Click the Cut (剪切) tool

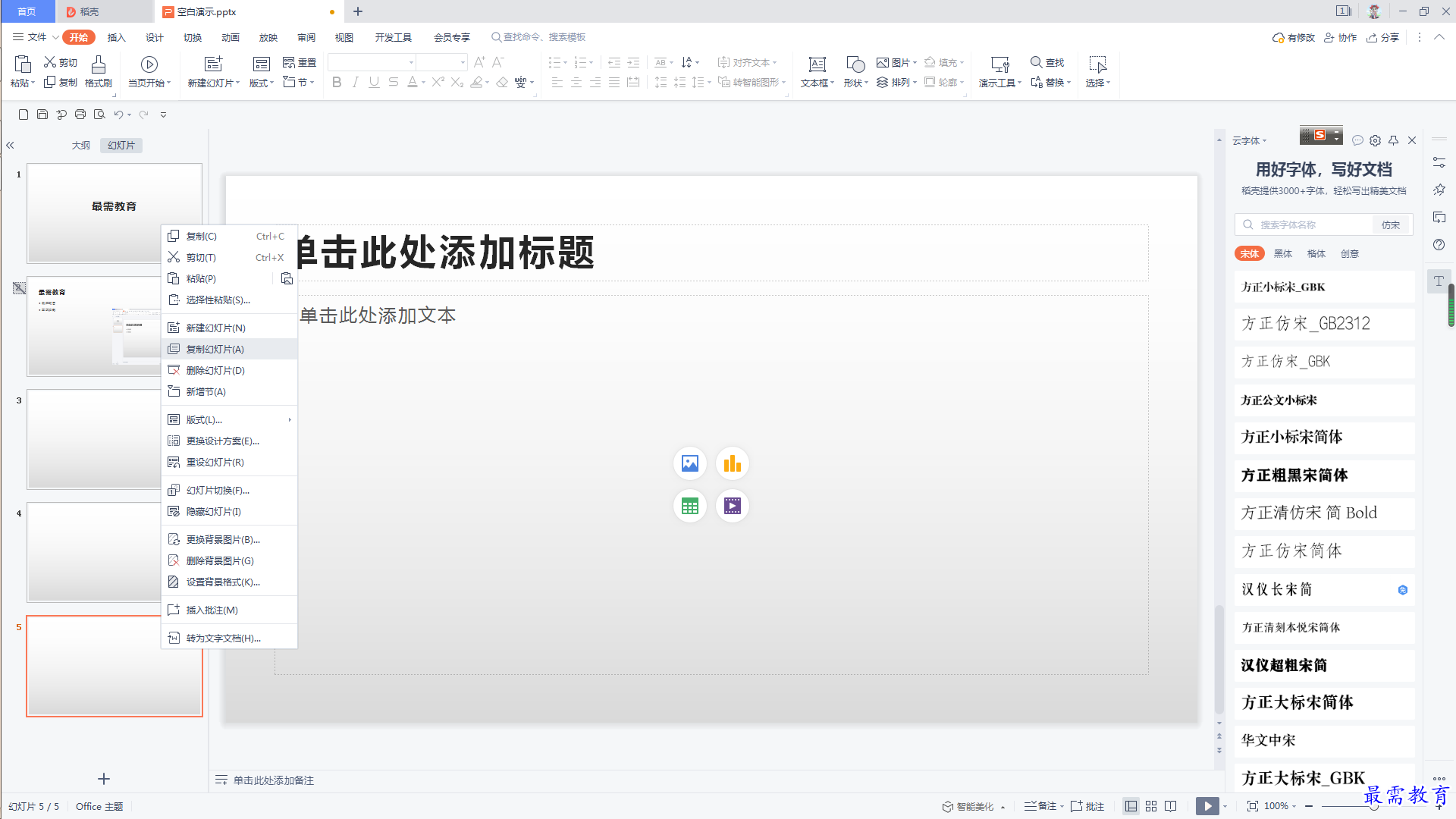pos(61,62)
